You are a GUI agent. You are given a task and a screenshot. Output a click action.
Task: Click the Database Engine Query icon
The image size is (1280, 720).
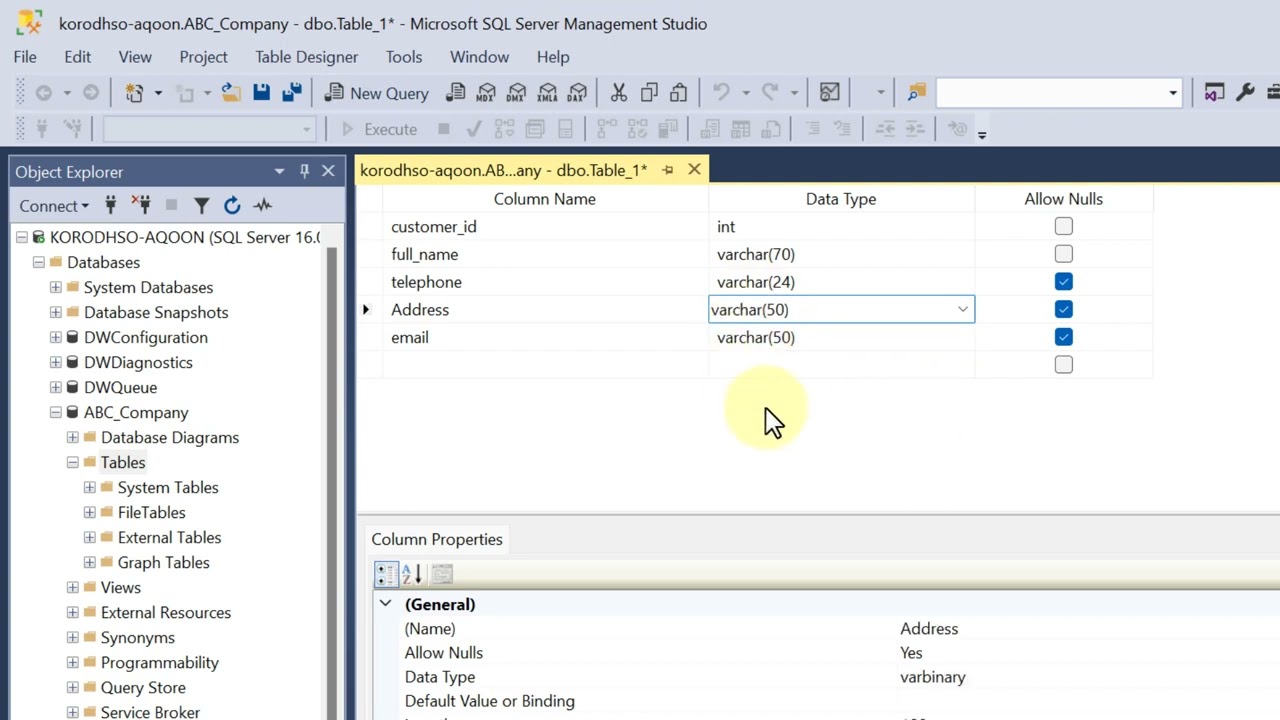pos(455,93)
